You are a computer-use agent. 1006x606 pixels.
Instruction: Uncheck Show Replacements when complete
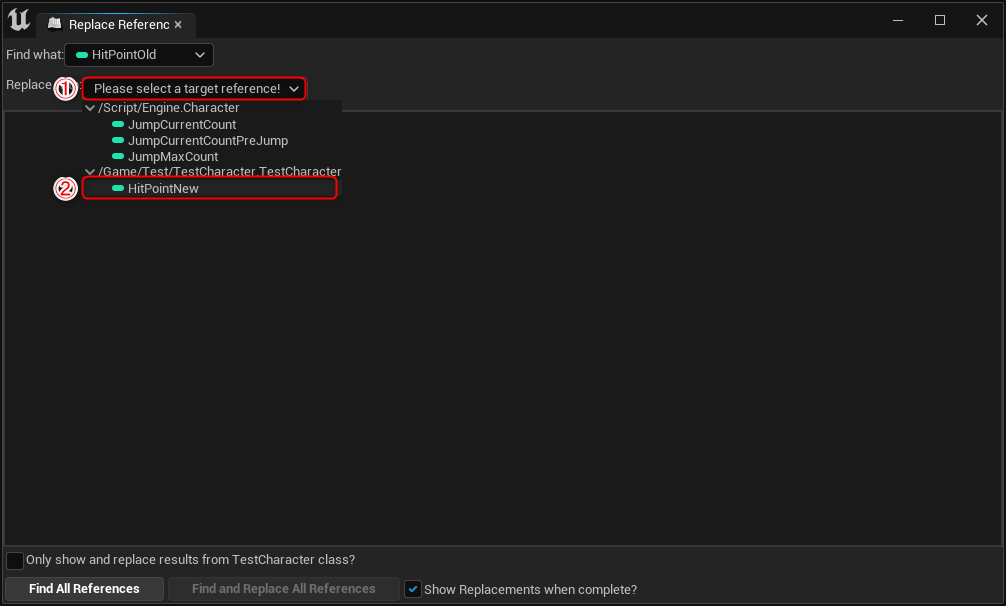click(413, 589)
